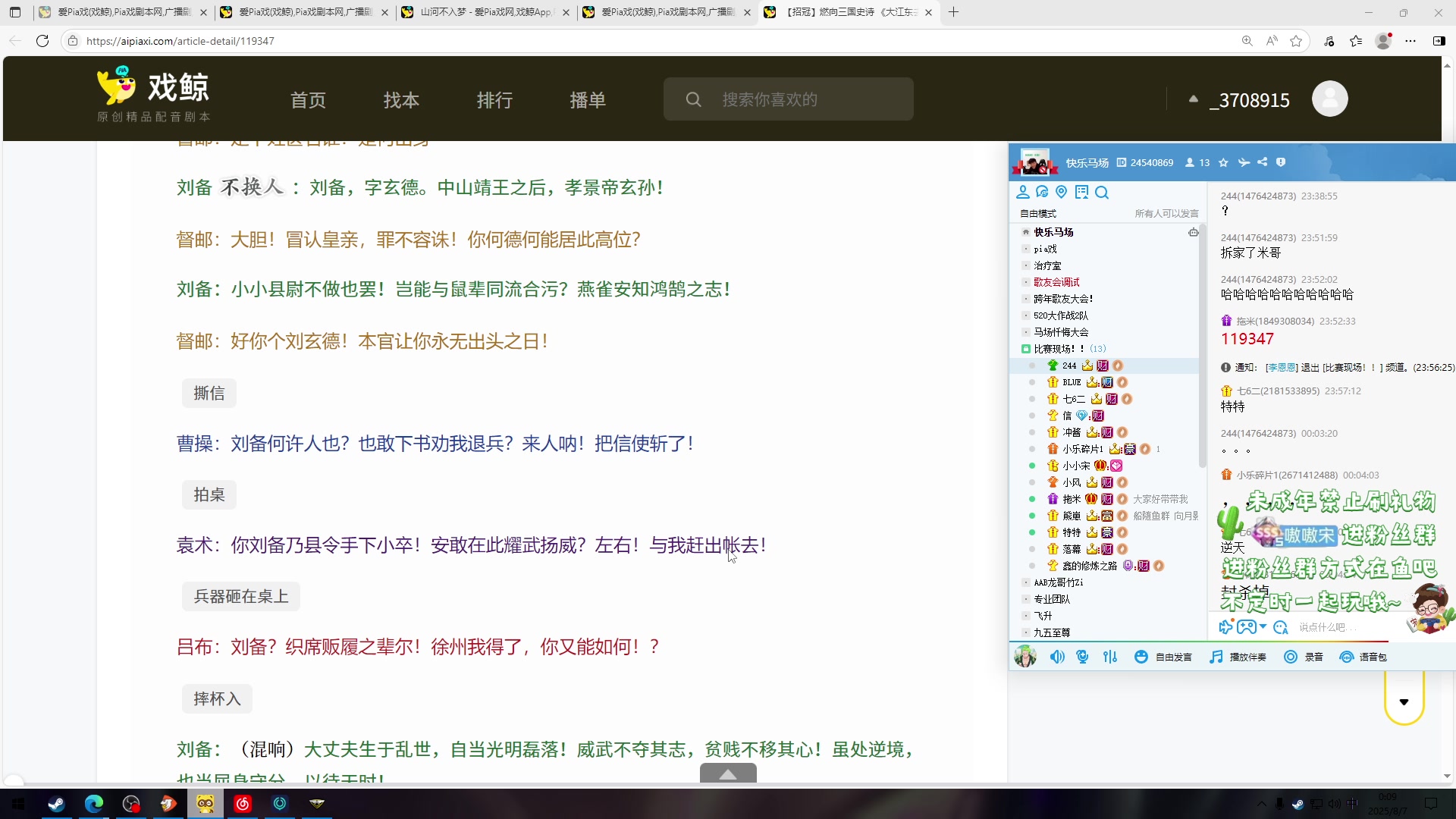Collapse the 比赛现场!! channel node

click(x=1026, y=349)
